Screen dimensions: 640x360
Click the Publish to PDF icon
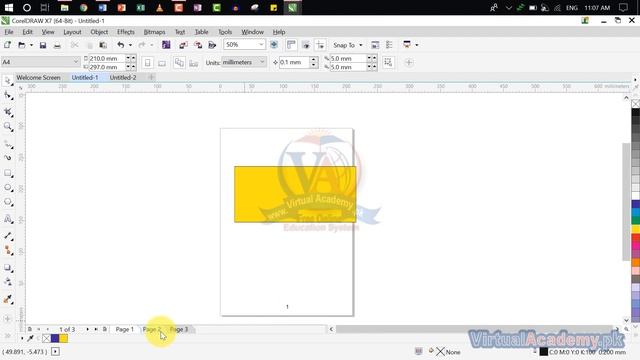pos(212,45)
